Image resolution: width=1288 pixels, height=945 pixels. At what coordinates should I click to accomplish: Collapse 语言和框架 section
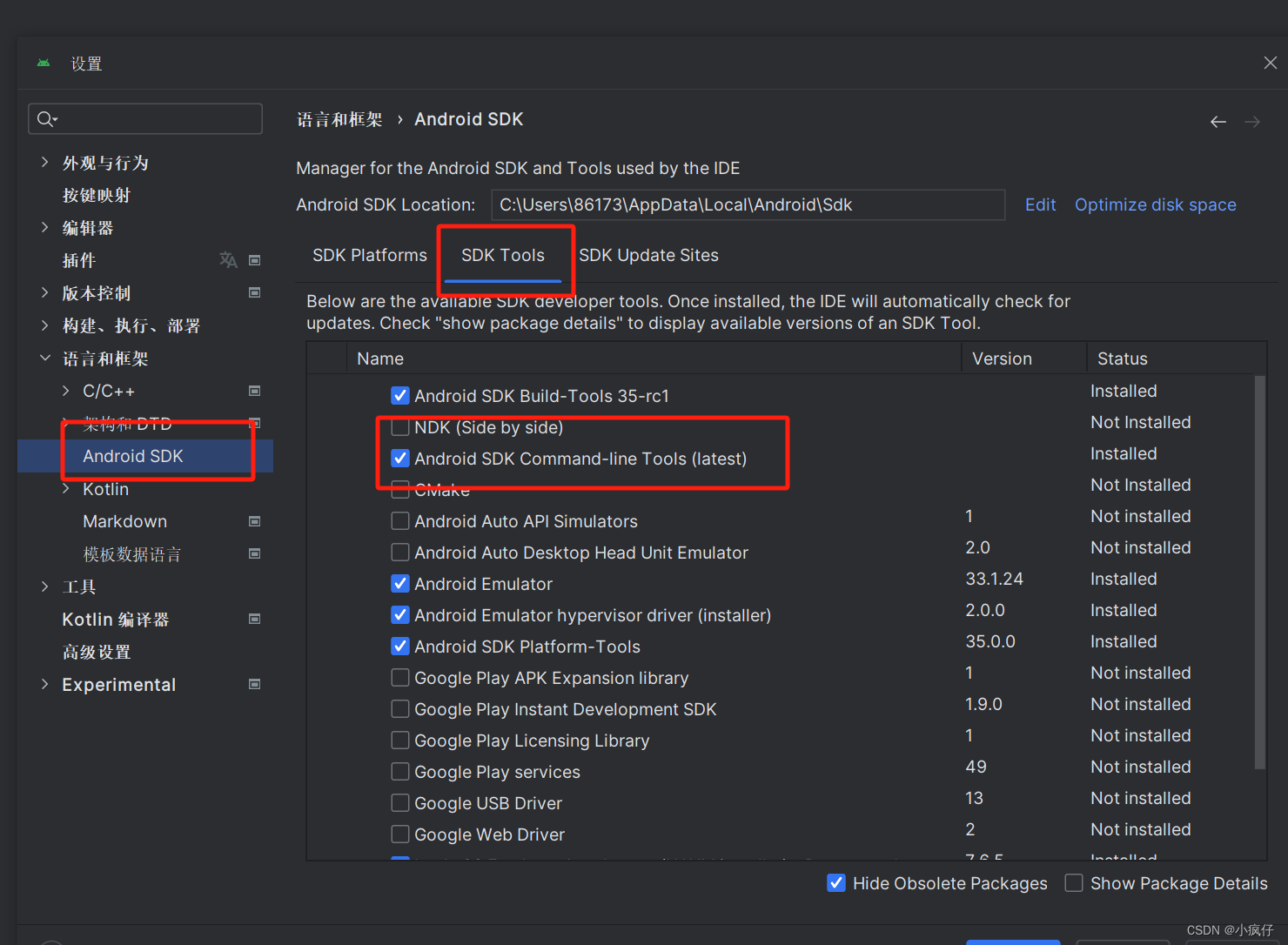coord(44,358)
